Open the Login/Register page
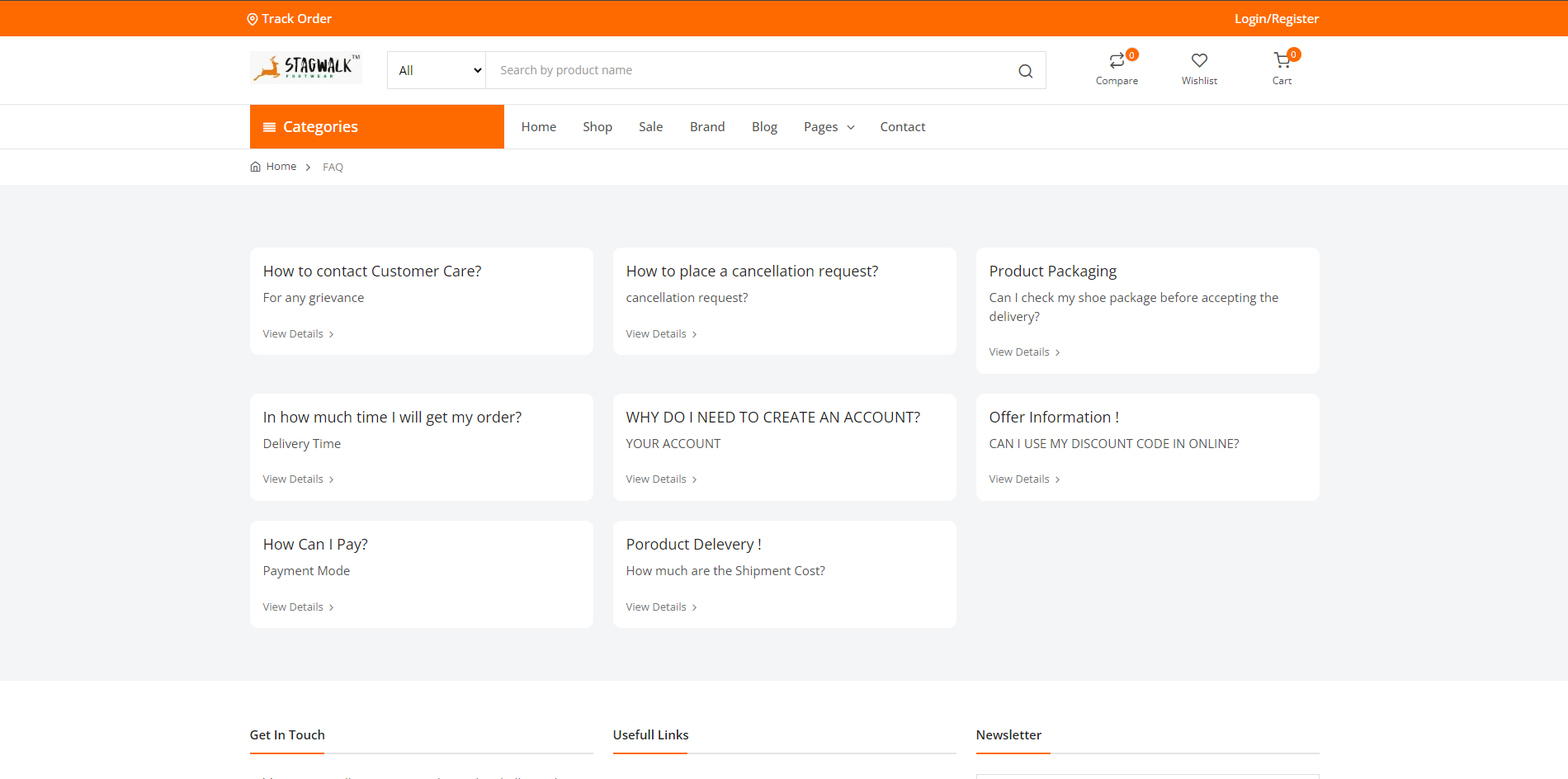1568x779 pixels. [x=1276, y=19]
